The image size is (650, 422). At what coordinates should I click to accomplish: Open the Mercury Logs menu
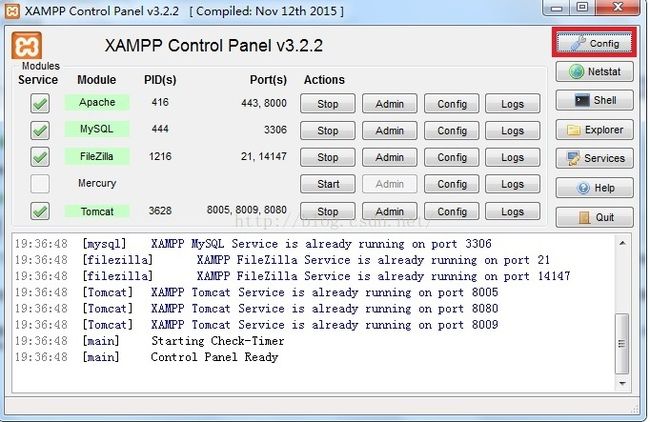click(513, 184)
